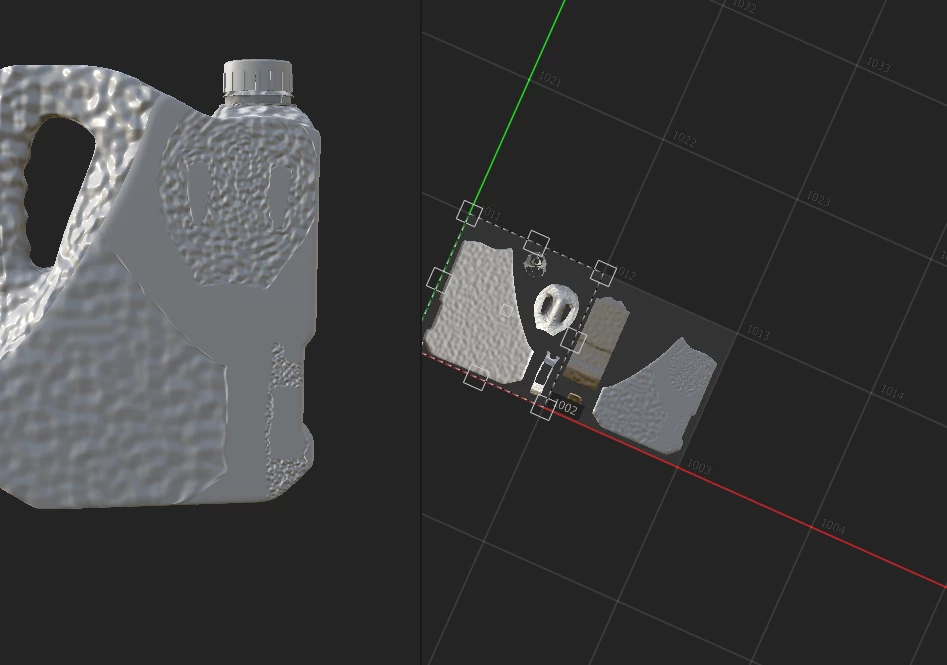947x665 pixels.
Task: Click the top-edge midpoint handle of the selection box
Action: 536,243
